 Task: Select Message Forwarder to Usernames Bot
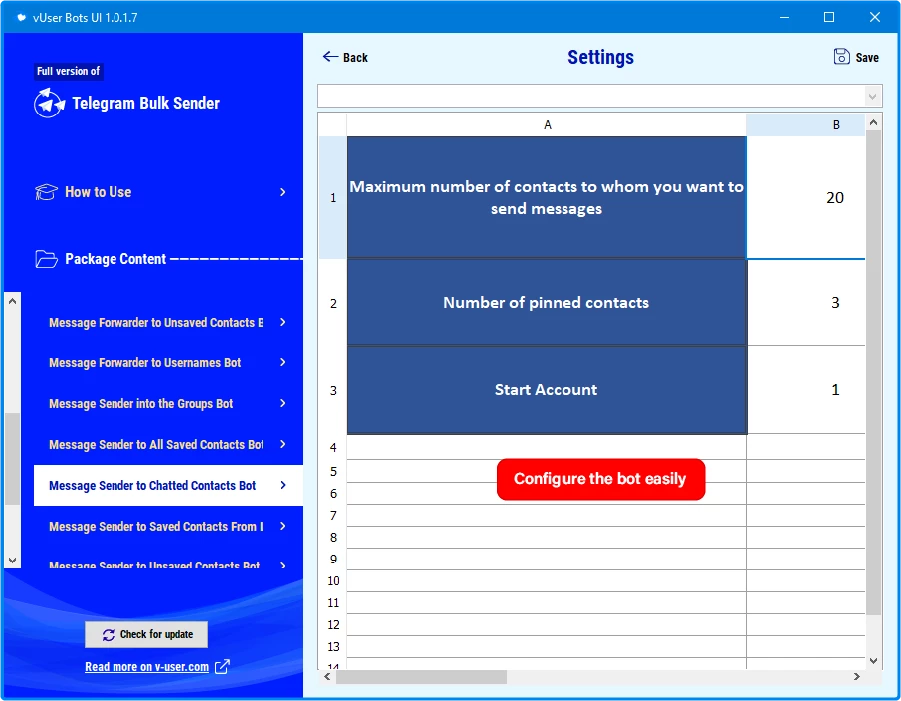pos(168,363)
